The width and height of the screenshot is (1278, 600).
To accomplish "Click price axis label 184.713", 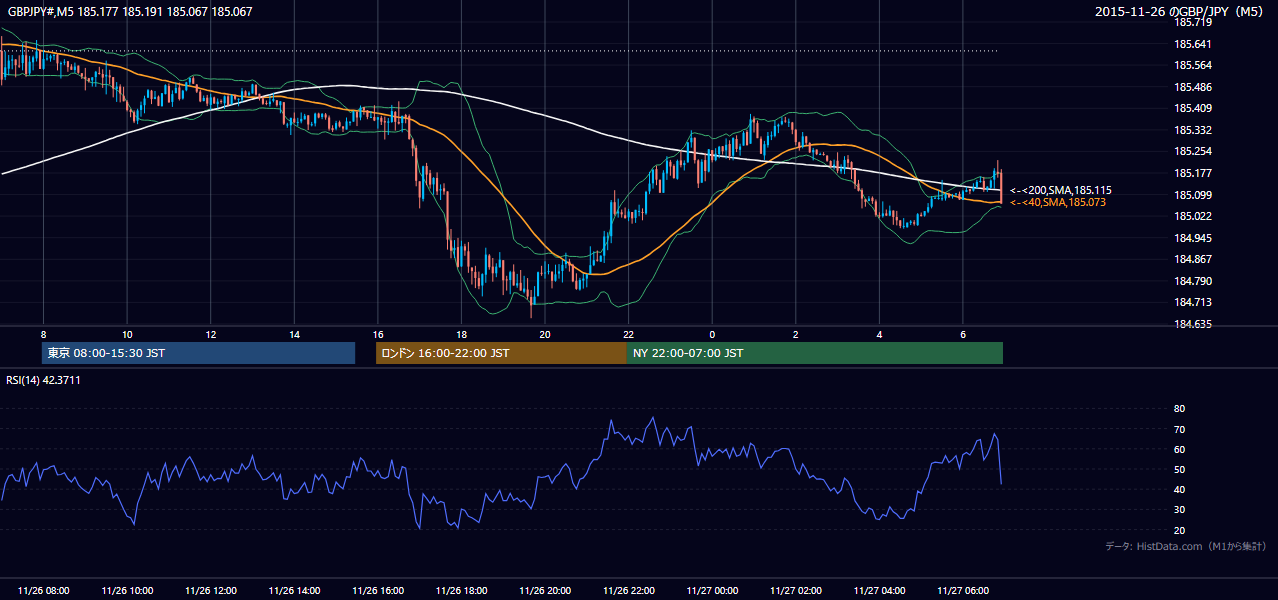I will (x=1193, y=303).
